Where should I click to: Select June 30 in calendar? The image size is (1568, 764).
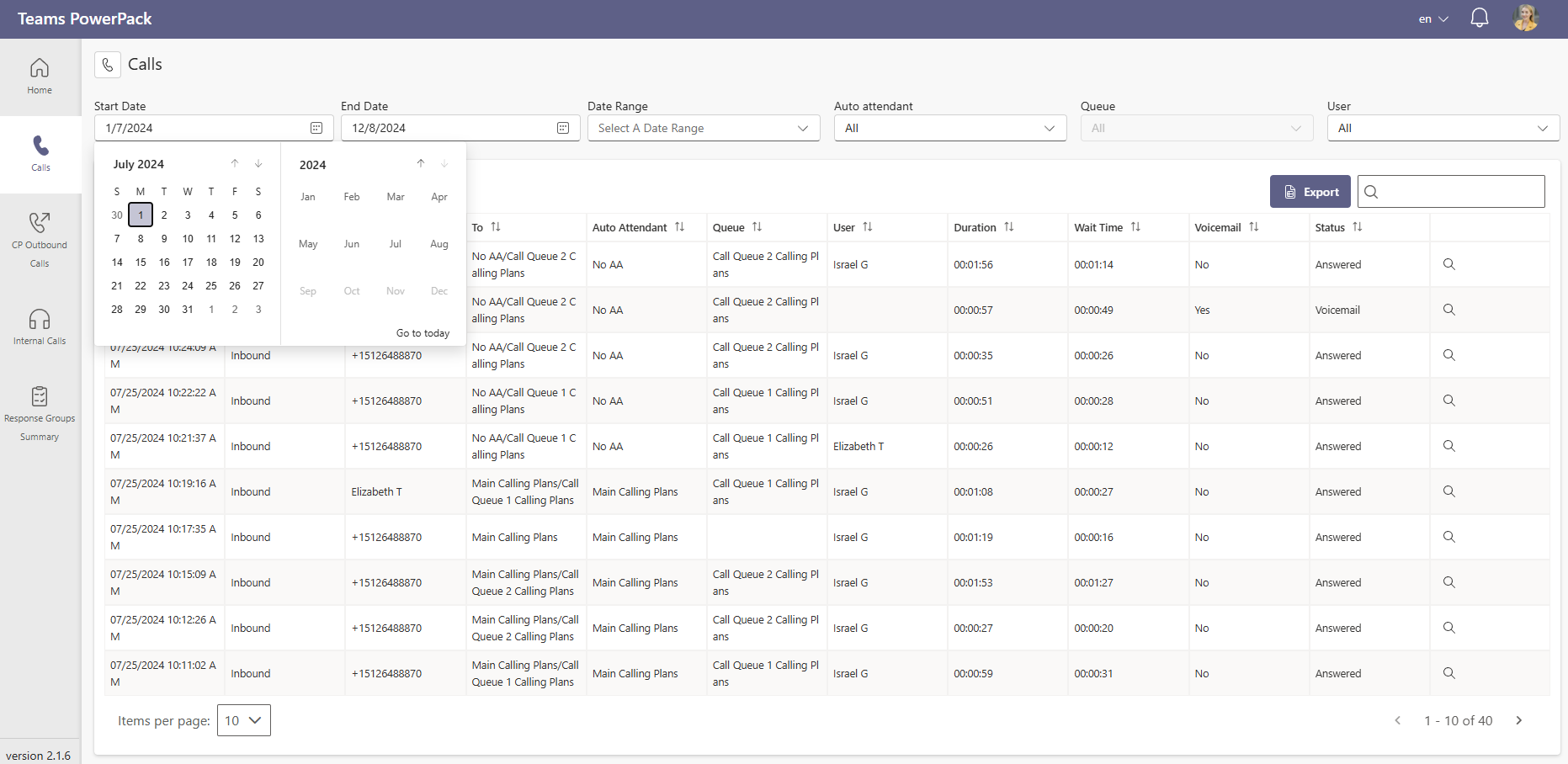(117, 215)
